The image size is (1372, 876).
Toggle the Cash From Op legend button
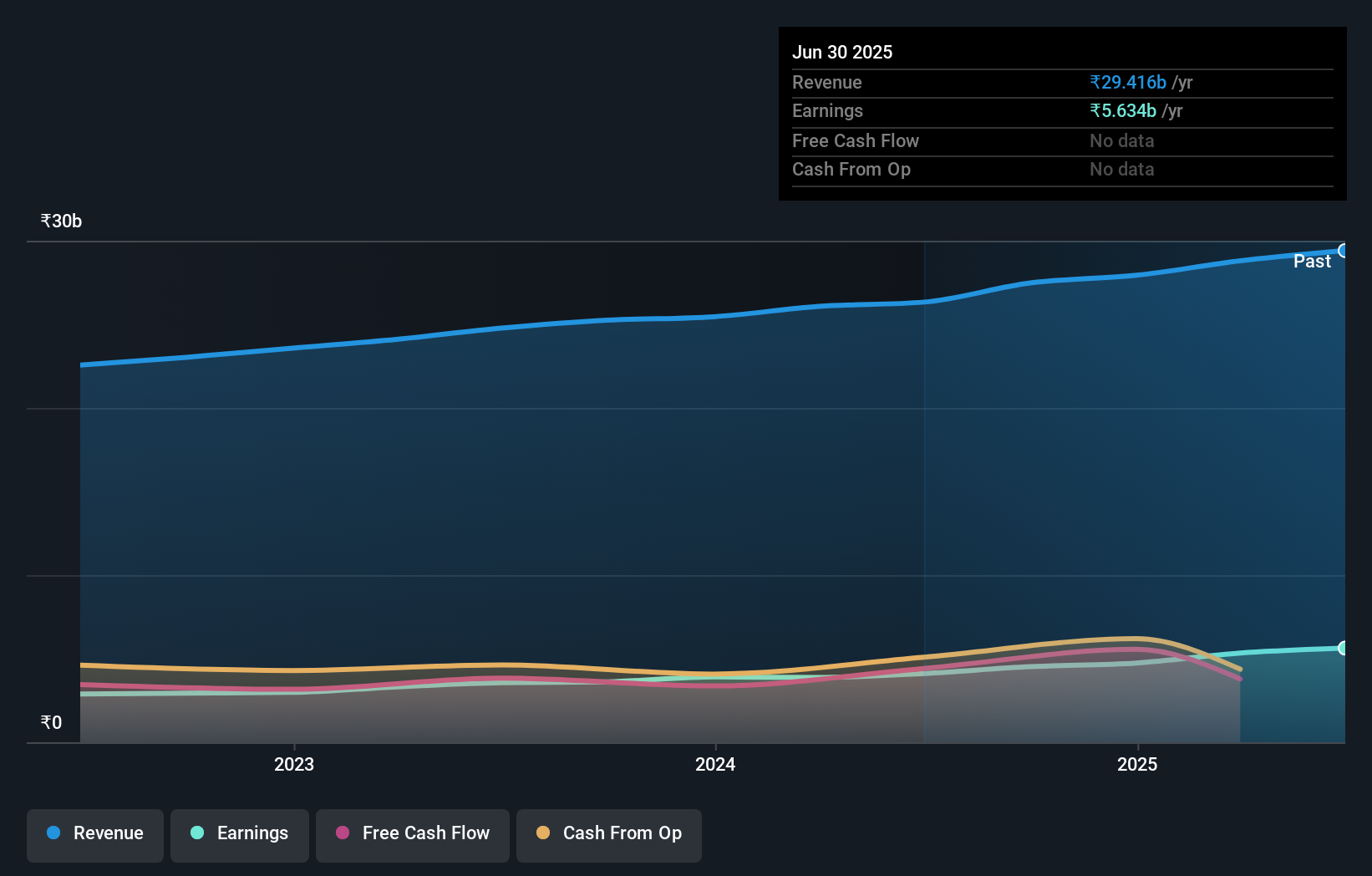pos(609,835)
